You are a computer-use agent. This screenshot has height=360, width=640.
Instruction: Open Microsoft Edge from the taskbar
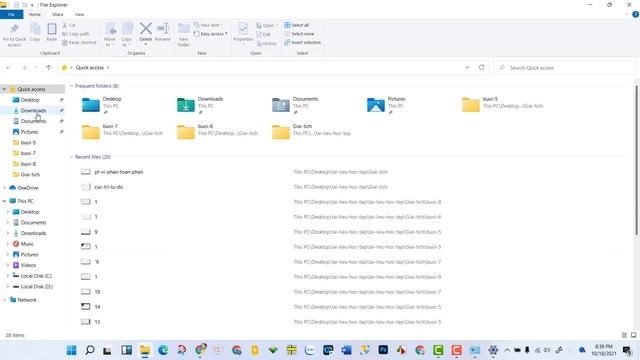pos(163,350)
